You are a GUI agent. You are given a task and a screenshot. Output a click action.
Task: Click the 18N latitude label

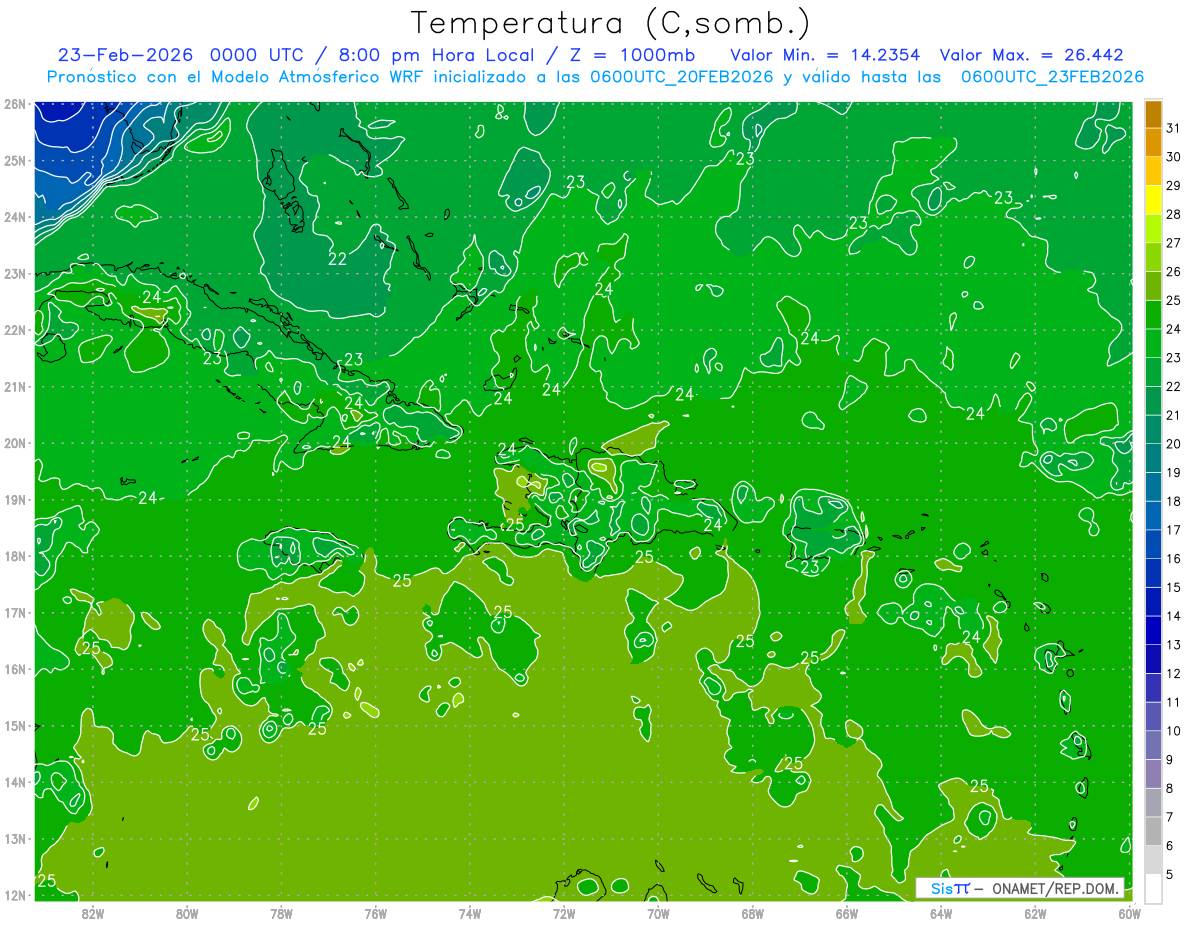(x=14, y=556)
